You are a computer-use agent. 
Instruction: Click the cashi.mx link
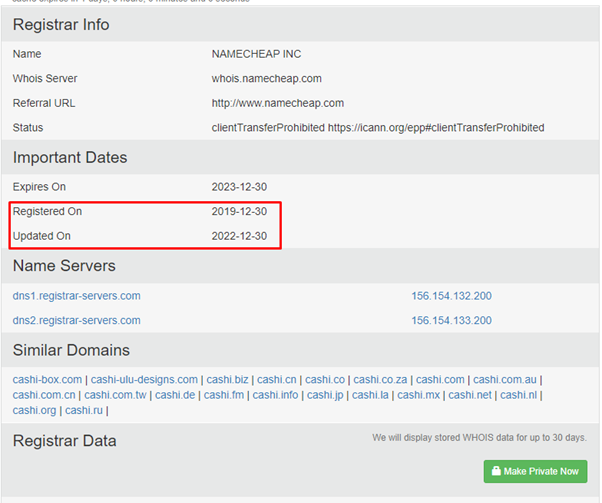[x=418, y=395]
